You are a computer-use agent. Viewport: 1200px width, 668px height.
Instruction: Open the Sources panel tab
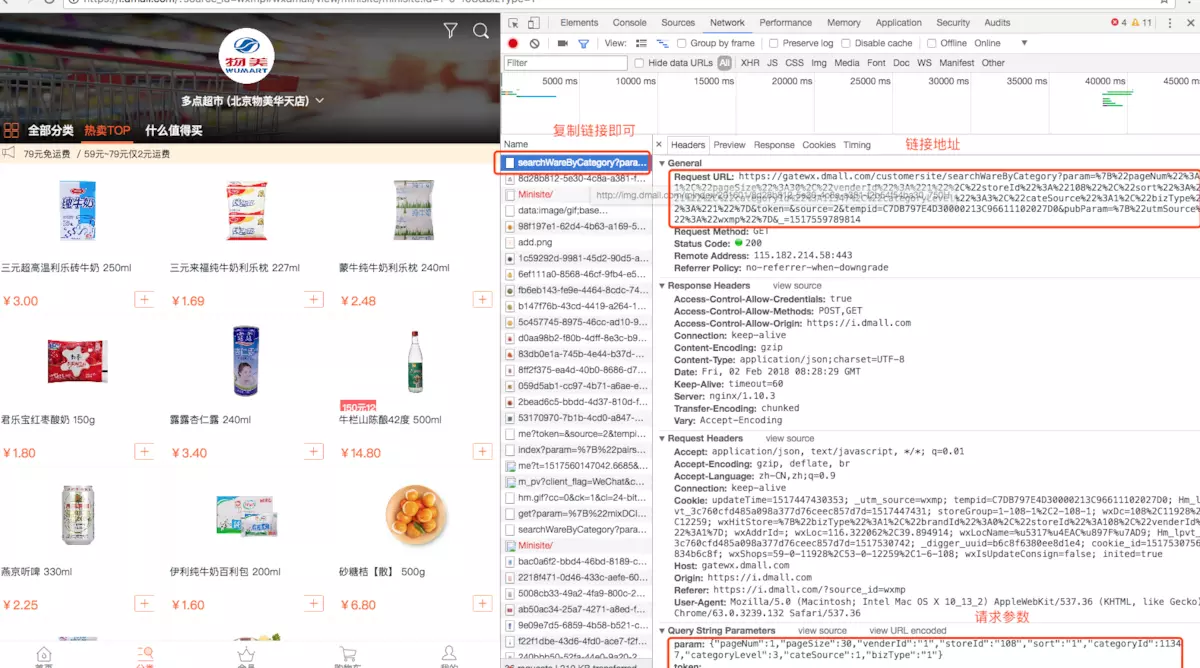coord(678,22)
